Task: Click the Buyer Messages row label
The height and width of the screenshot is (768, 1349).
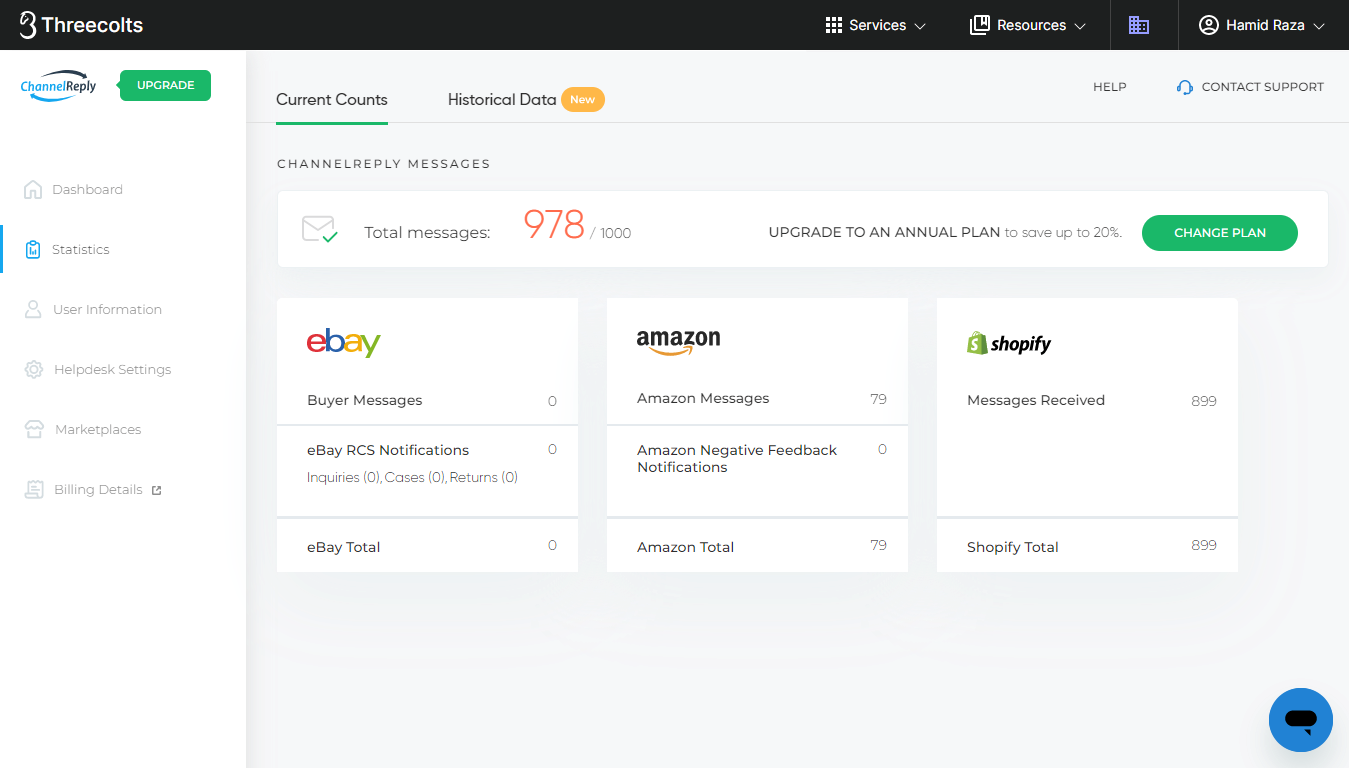Action: coord(365,400)
